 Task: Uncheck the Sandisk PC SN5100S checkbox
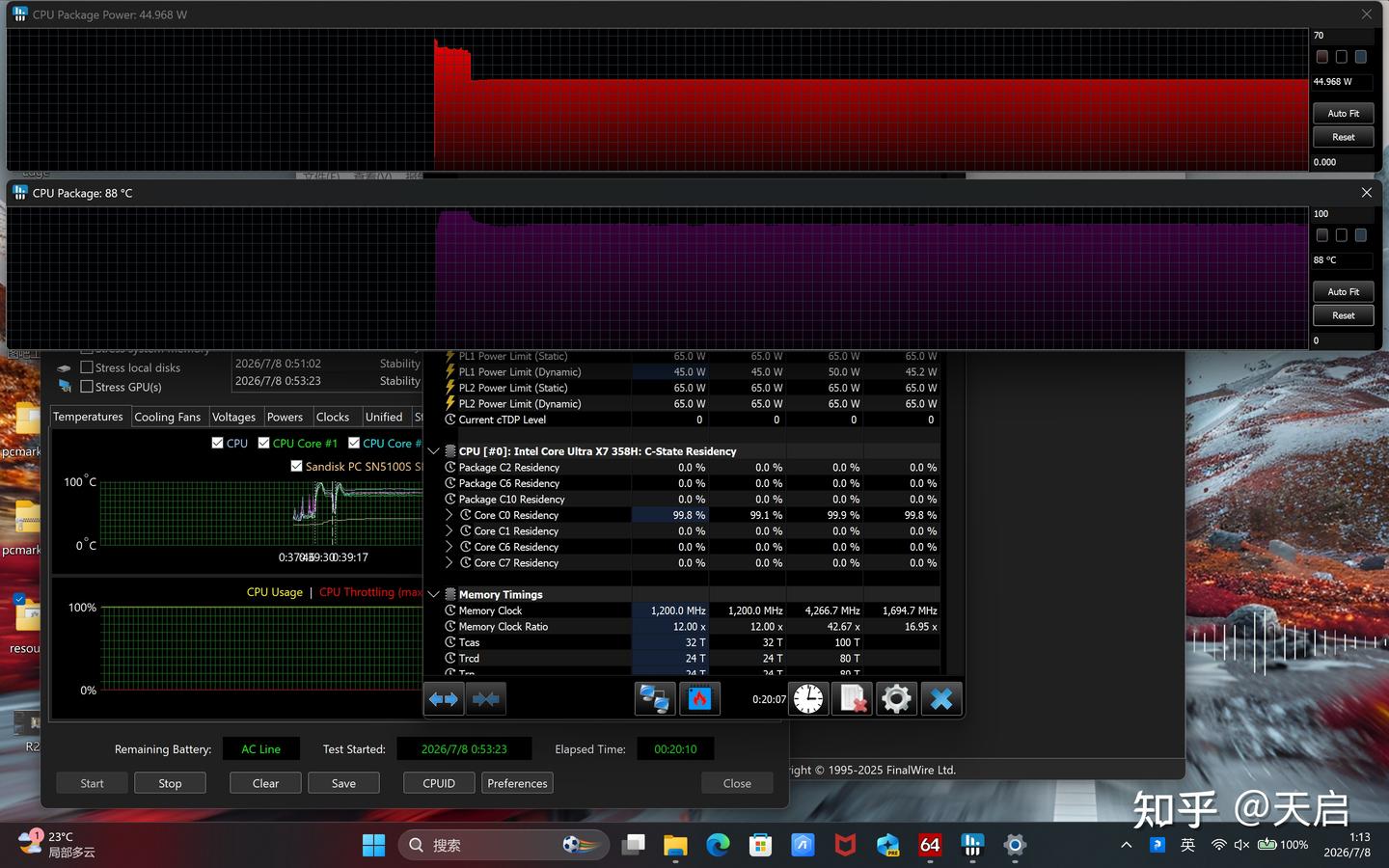pyautogui.click(x=296, y=466)
